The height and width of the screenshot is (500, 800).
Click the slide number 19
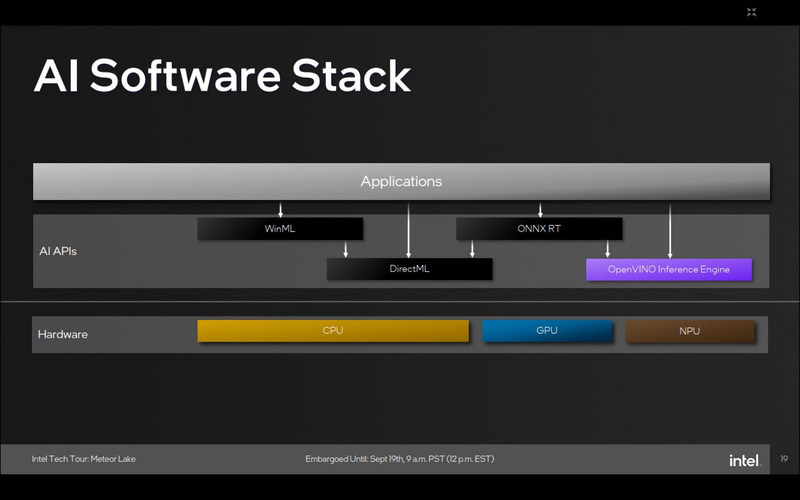[x=784, y=459]
